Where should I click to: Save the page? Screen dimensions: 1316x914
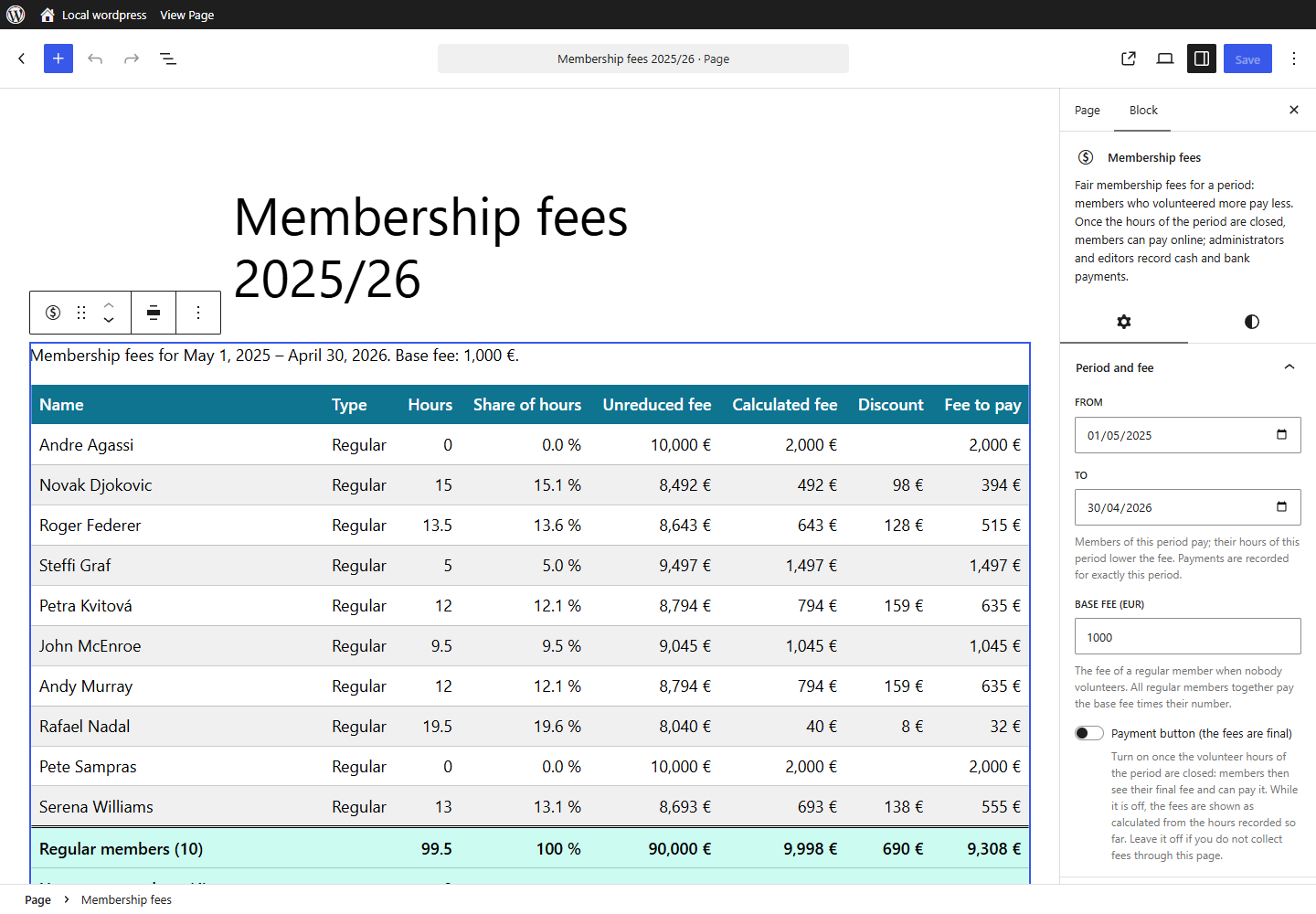pos(1247,58)
